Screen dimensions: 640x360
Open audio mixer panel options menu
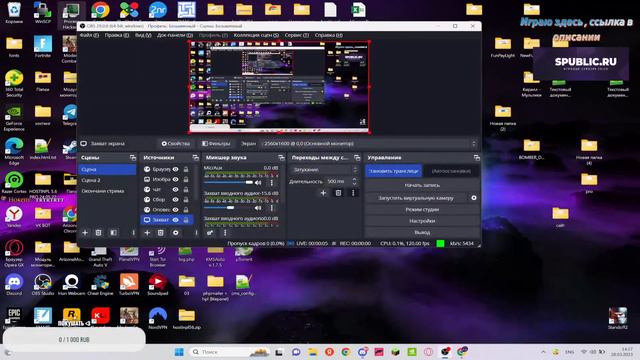tap(225, 233)
